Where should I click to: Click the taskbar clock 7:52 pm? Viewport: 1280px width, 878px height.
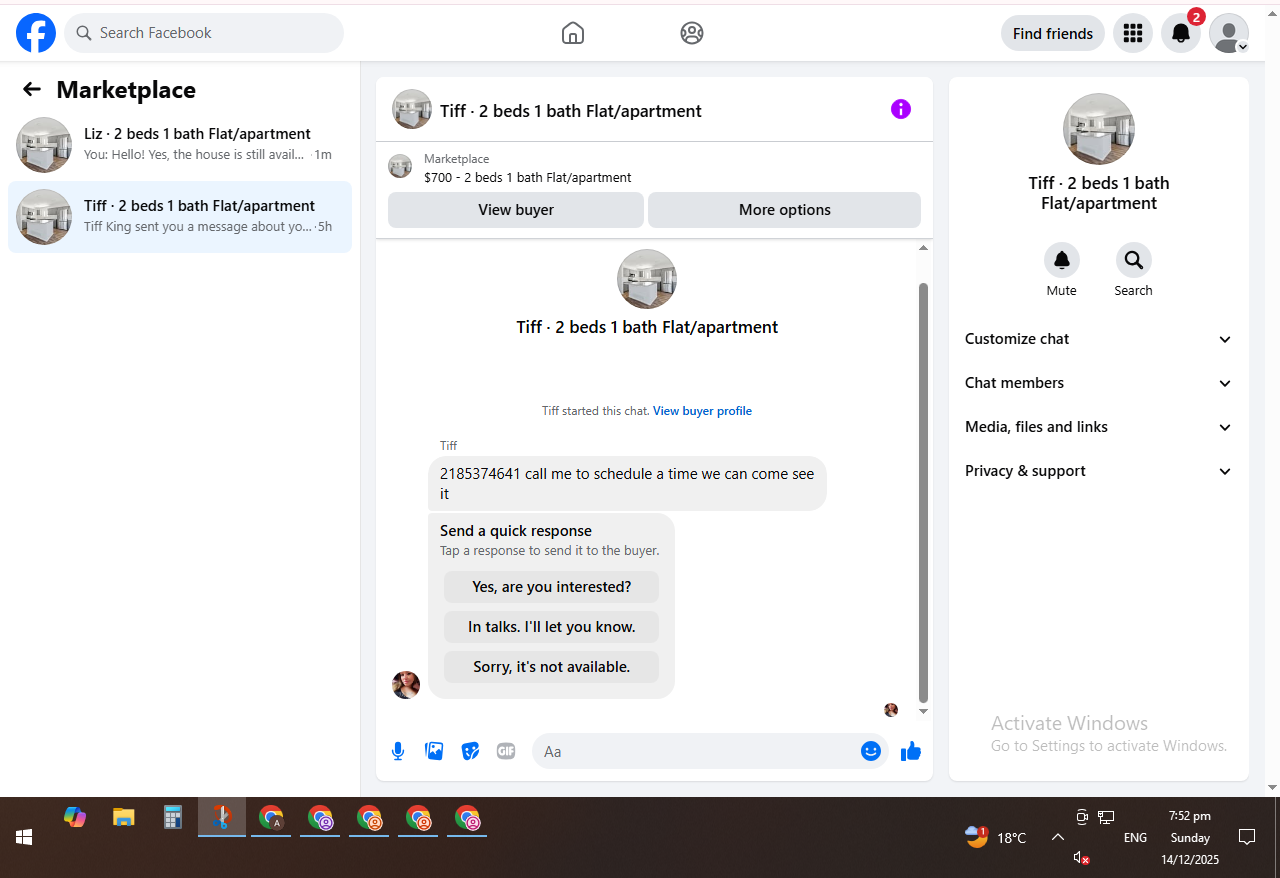point(1190,816)
